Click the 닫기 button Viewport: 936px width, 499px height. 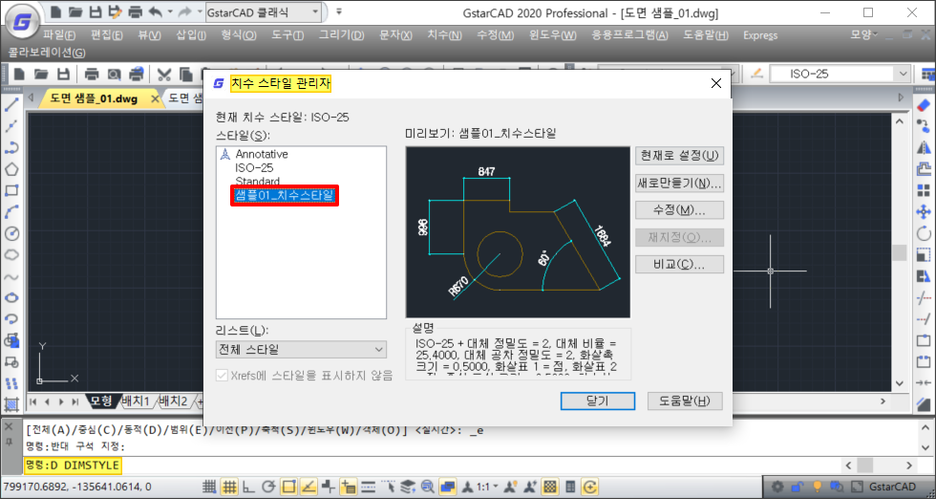pyautogui.click(x=597, y=401)
